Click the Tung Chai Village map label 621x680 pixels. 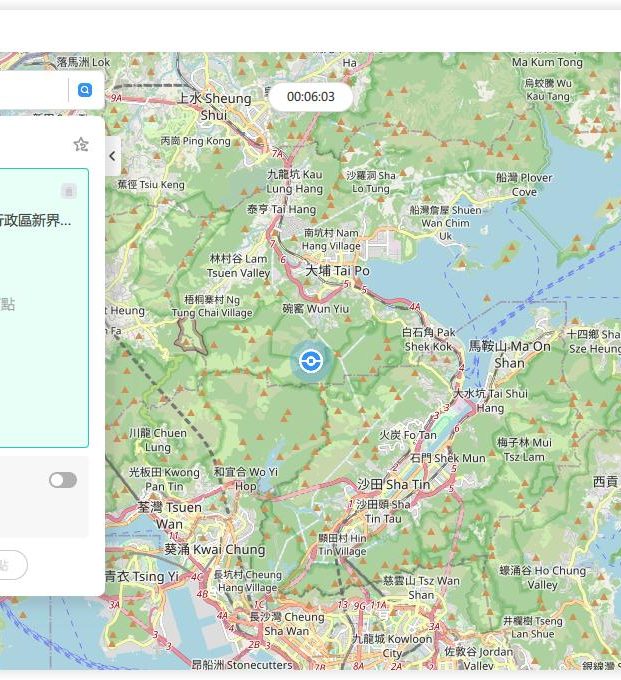pyautogui.click(x=211, y=306)
